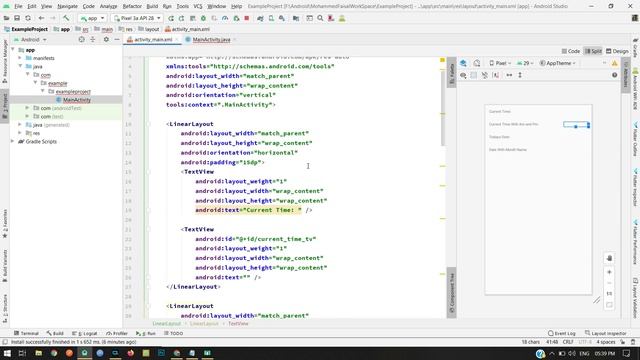
Task: Click the help question mark icon
Action: (614, 75)
